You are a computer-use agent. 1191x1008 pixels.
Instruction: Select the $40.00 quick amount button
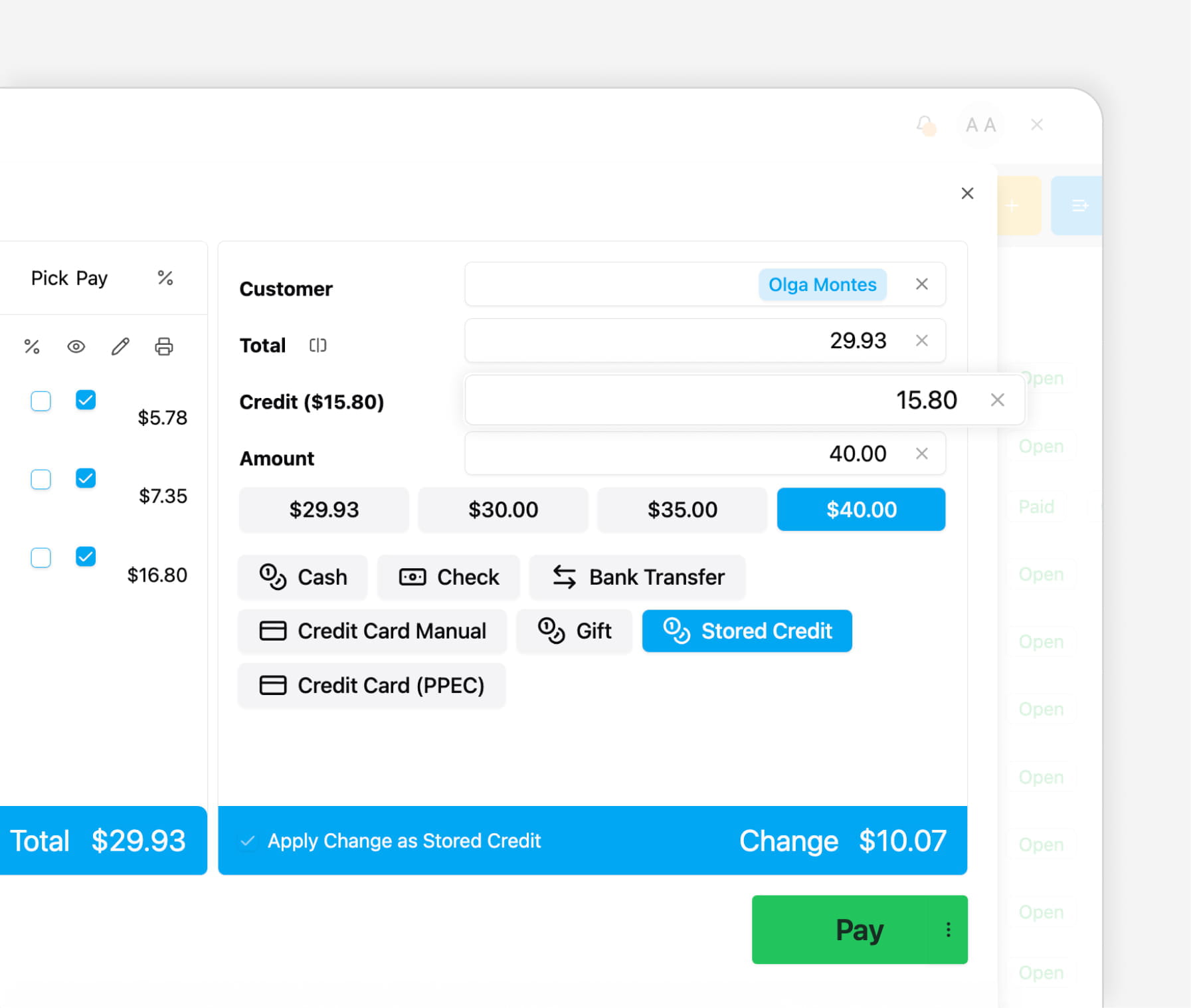pos(861,510)
